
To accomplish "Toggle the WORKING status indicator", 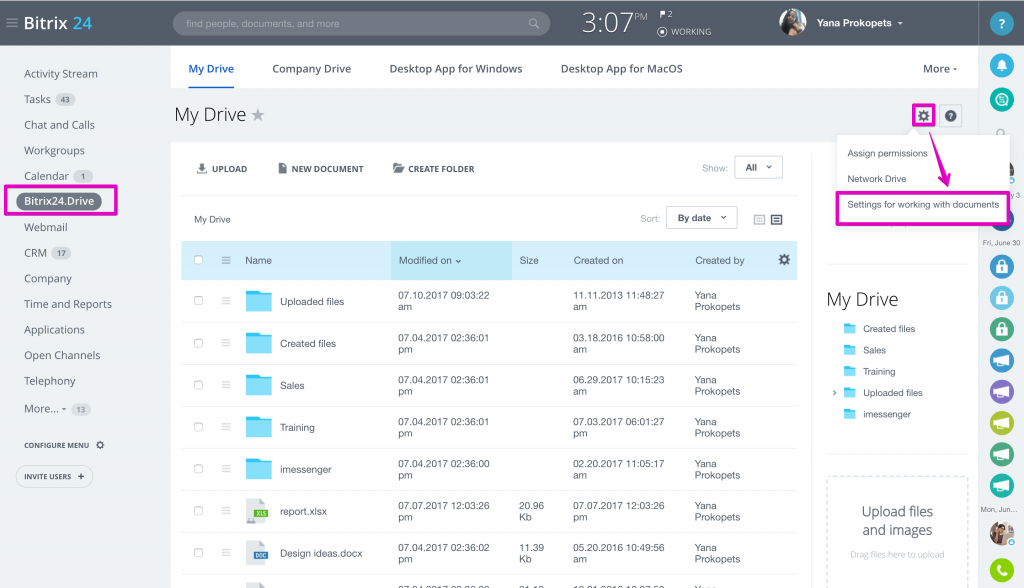I will tap(684, 31).
